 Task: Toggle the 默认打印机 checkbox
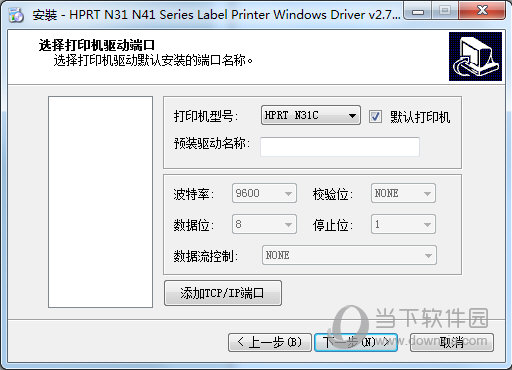pyautogui.click(x=375, y=116)
